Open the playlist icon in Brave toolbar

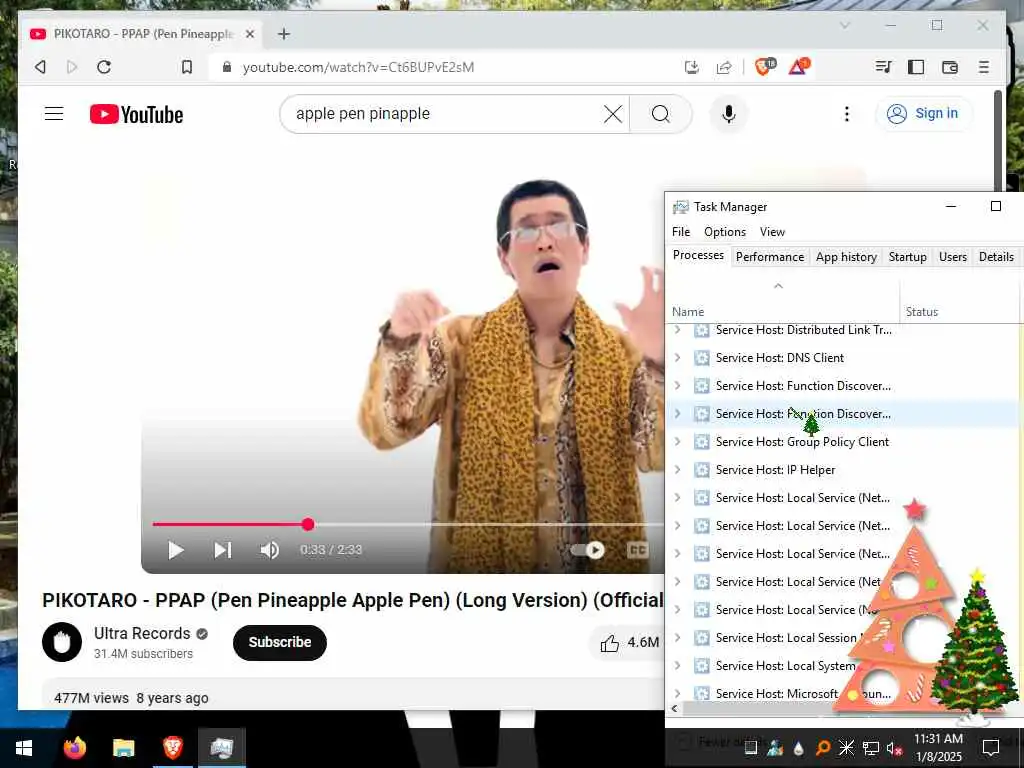tap(883, 67)
